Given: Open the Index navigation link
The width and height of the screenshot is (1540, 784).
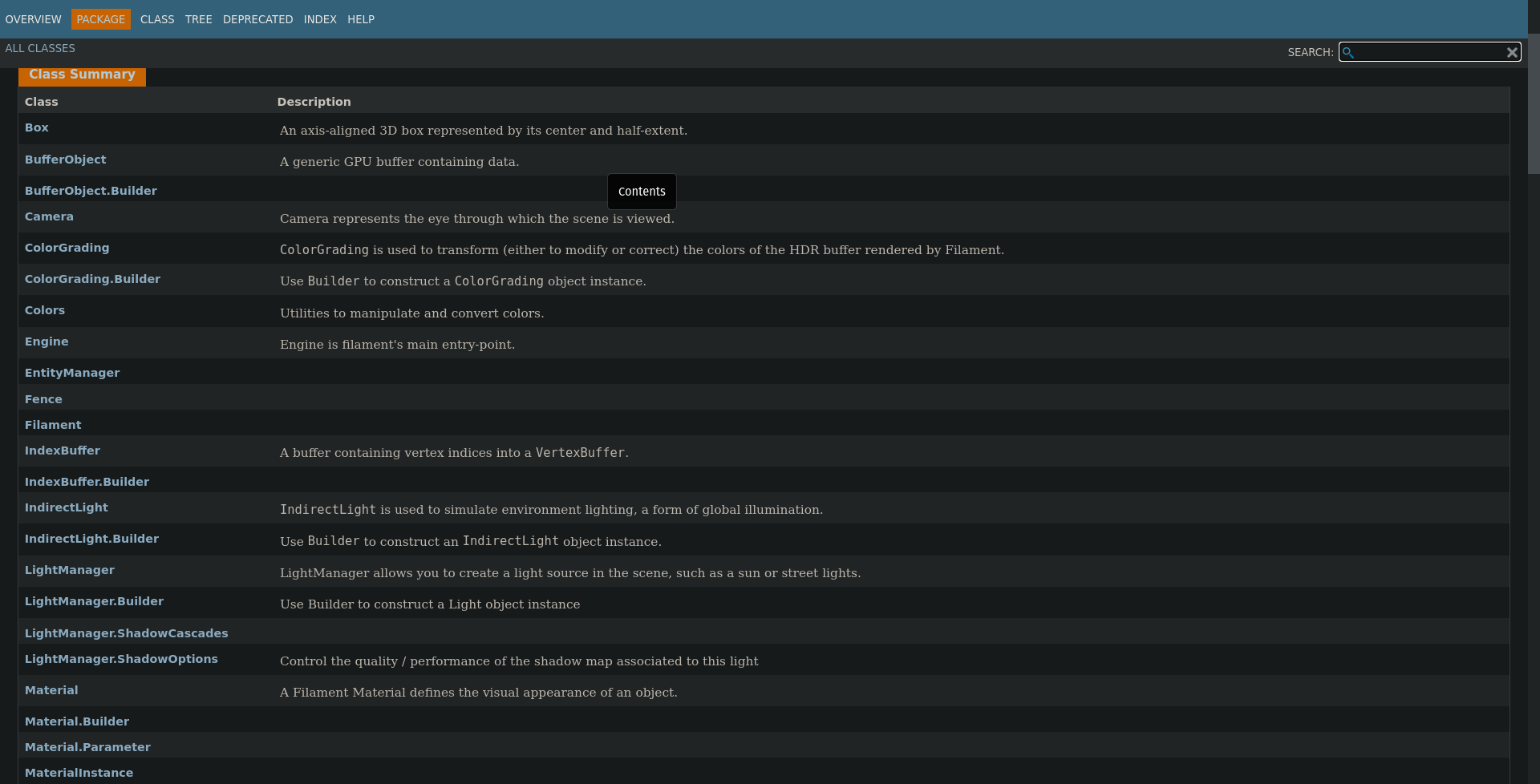Looking at the screenshot, I should pos(320,19).
